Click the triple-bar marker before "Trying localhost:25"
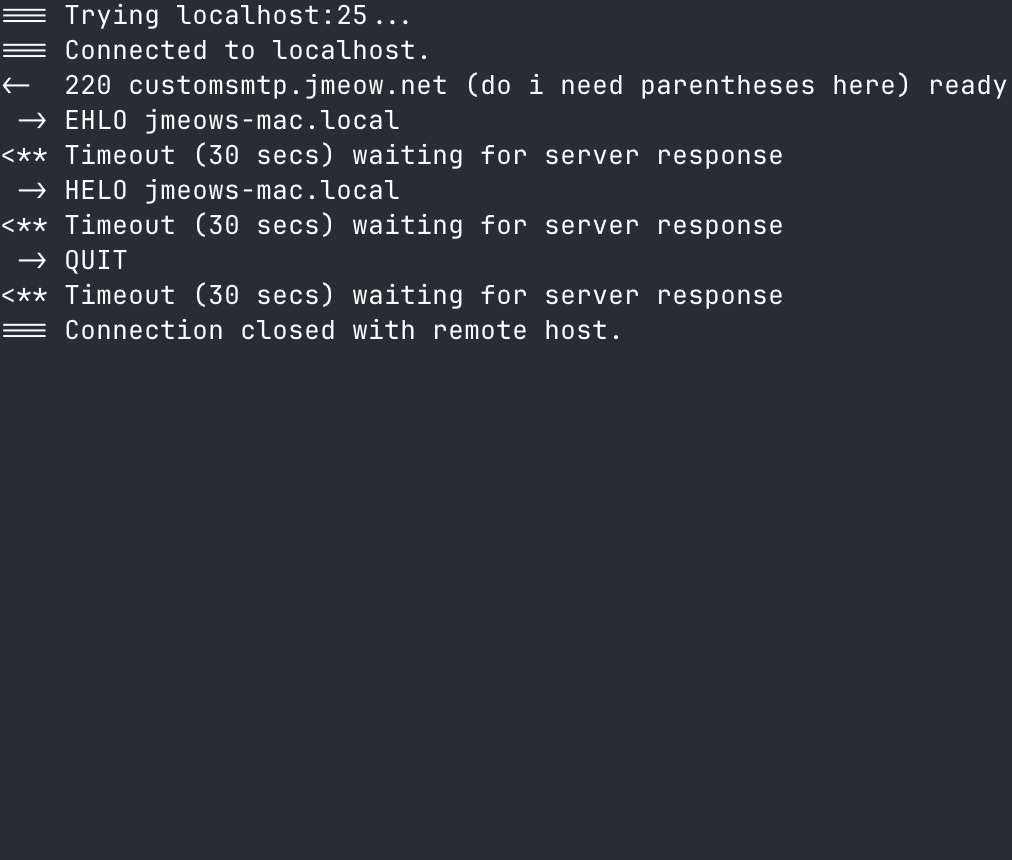Viewport: 1012px width, 860px height. click(24, 16)
